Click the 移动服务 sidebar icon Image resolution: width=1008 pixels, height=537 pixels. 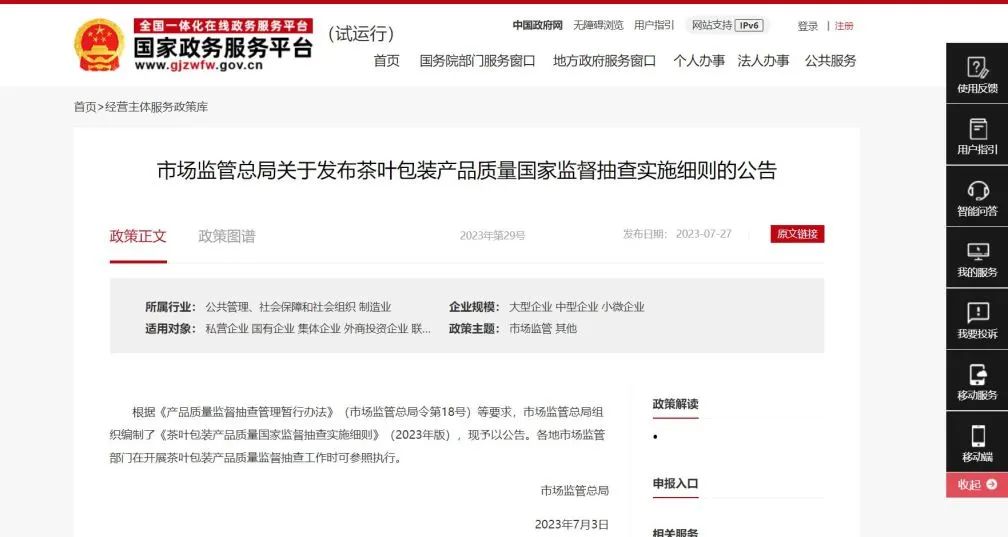click(x=977, y=375)
